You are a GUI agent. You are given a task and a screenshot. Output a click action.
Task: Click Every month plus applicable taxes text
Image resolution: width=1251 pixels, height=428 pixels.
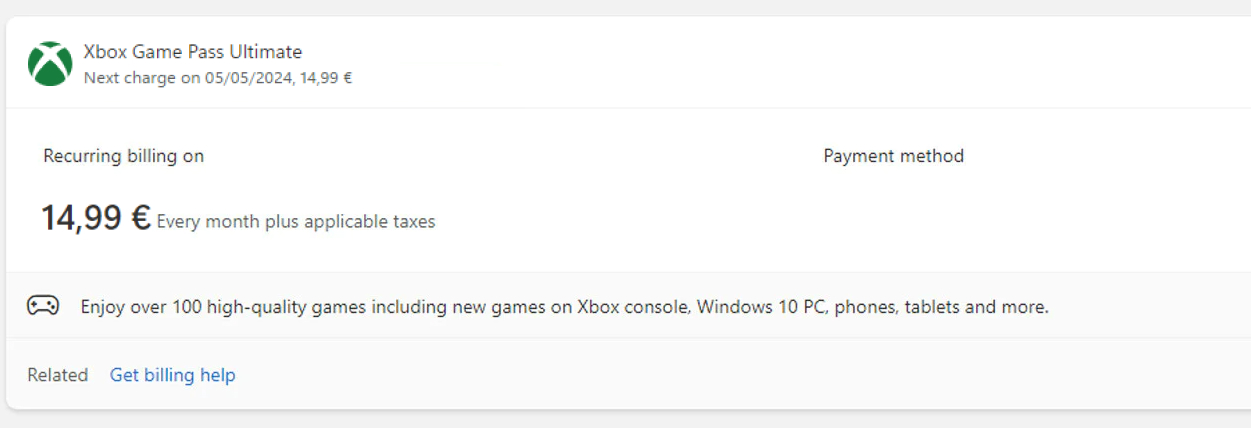296,222
